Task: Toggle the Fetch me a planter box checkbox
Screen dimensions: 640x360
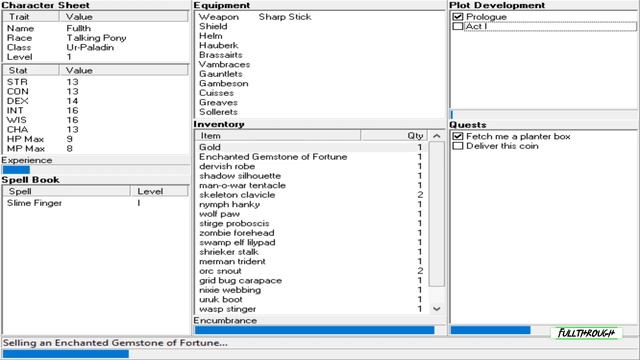Action: click(x=458, y=136)
